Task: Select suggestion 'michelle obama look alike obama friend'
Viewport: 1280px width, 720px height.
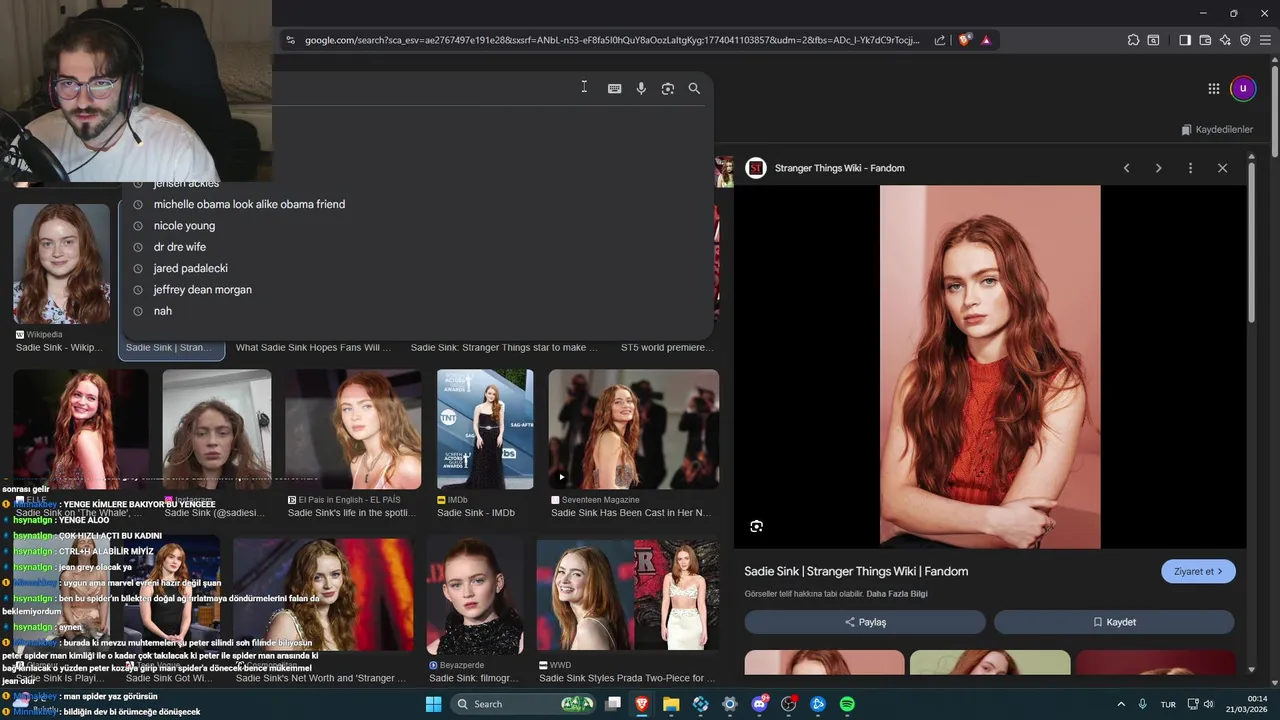Action: pos(249,204)
